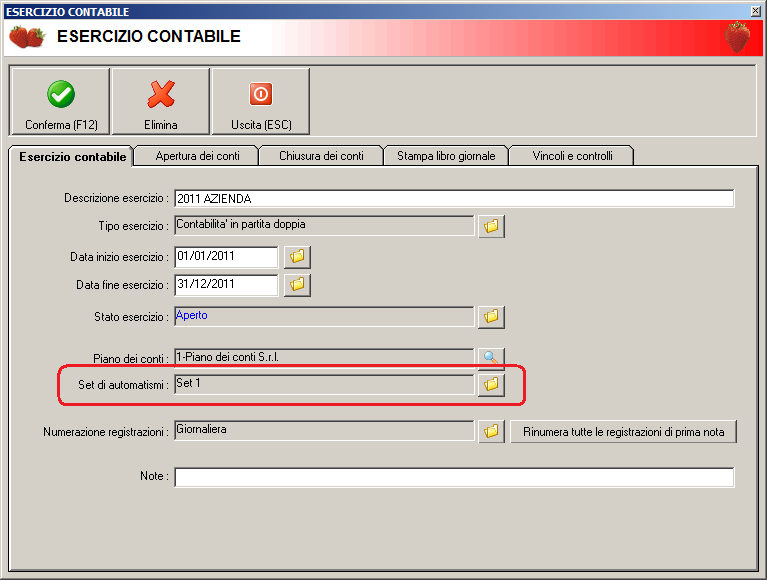The image size is (767, 580).
Task: Open folder icon beside Data fine esercizio
Action: coord(297,285)
